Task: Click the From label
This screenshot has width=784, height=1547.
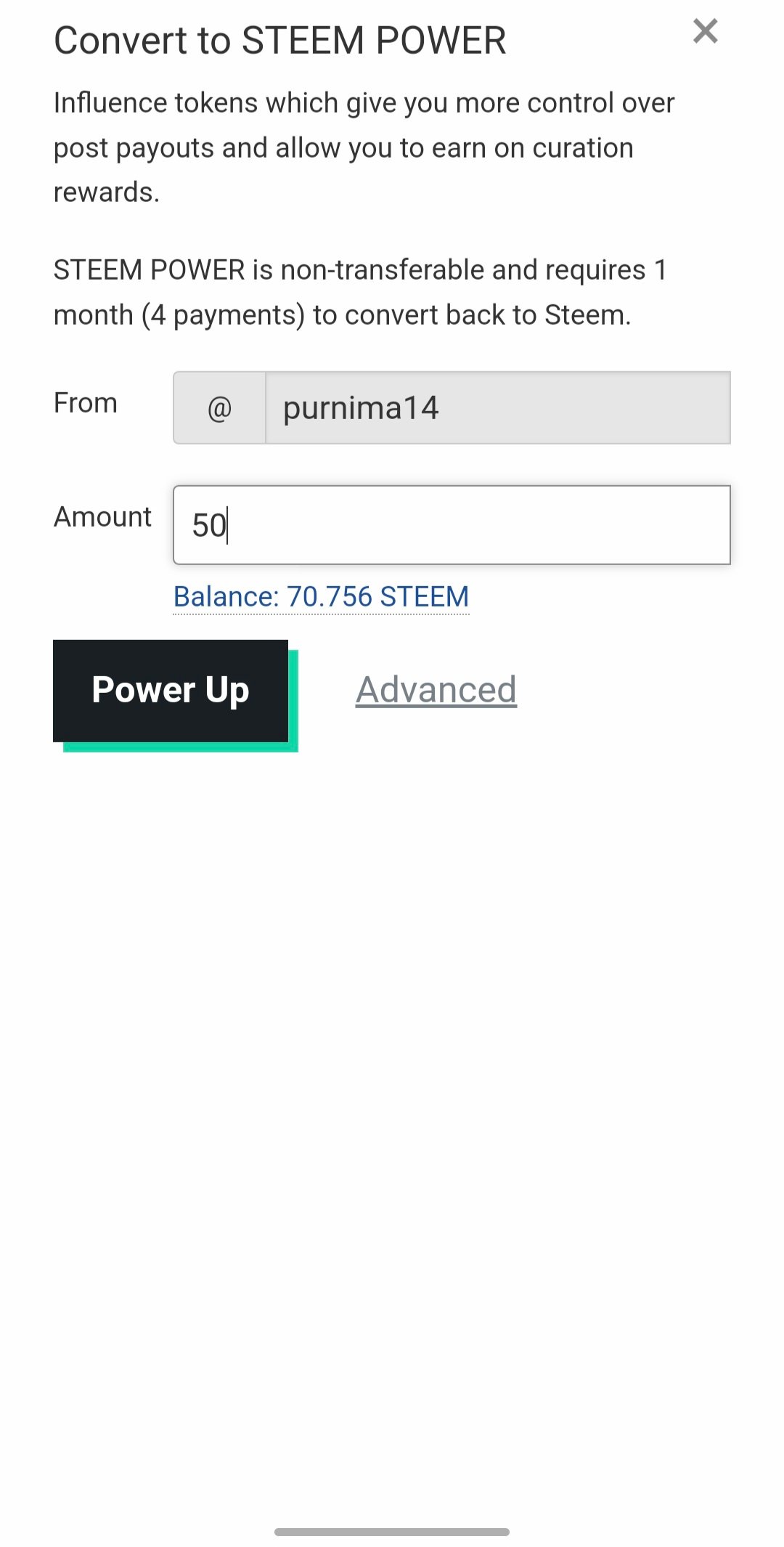Action: click(x=86, y=403)
